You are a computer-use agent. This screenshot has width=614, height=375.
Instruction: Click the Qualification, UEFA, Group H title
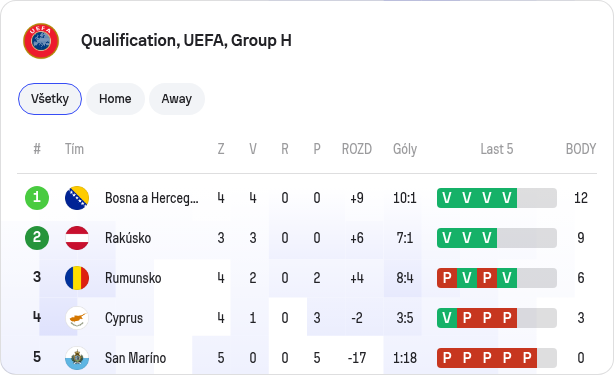click(186, 41)
